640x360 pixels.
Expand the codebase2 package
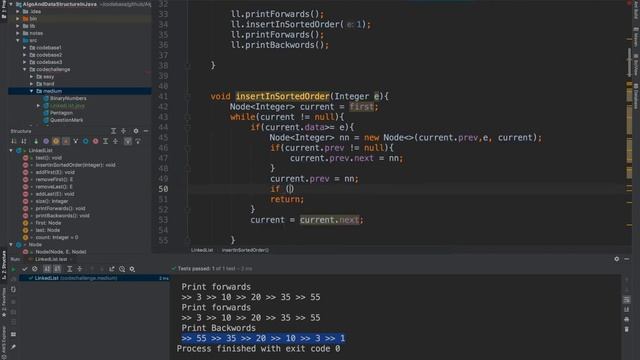point(25,55)
